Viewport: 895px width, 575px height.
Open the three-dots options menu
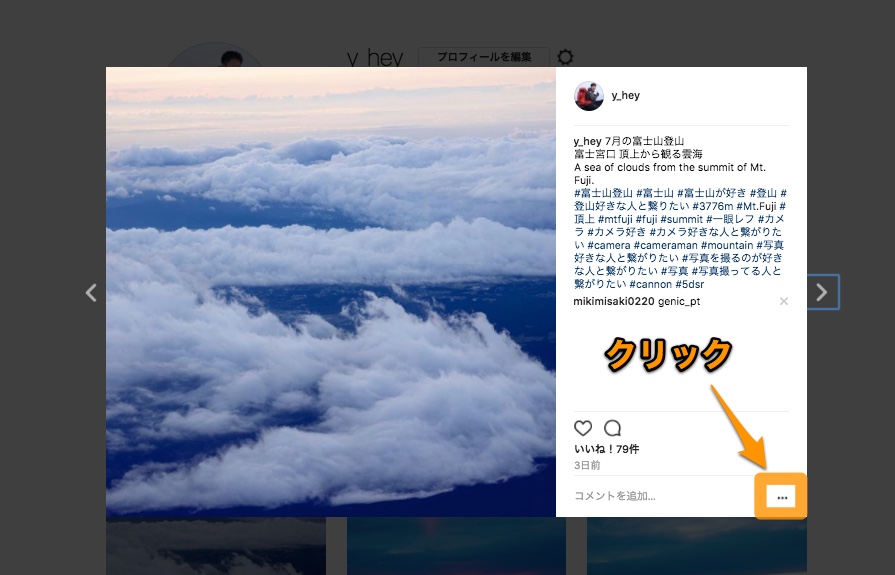tap(782, 497)
